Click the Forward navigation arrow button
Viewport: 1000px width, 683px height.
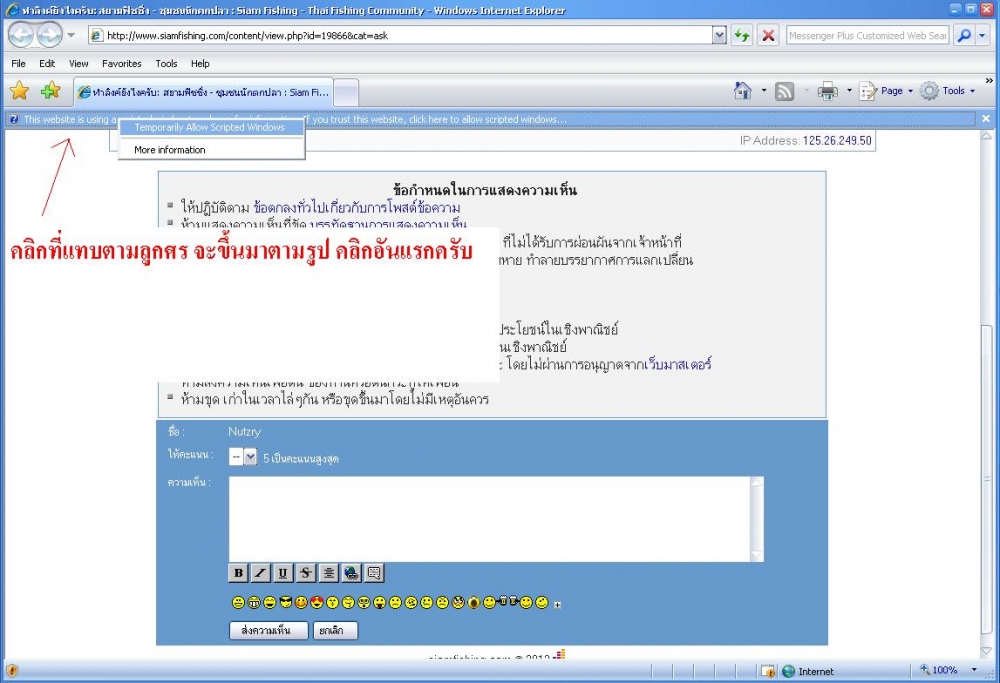click(49, 35)
